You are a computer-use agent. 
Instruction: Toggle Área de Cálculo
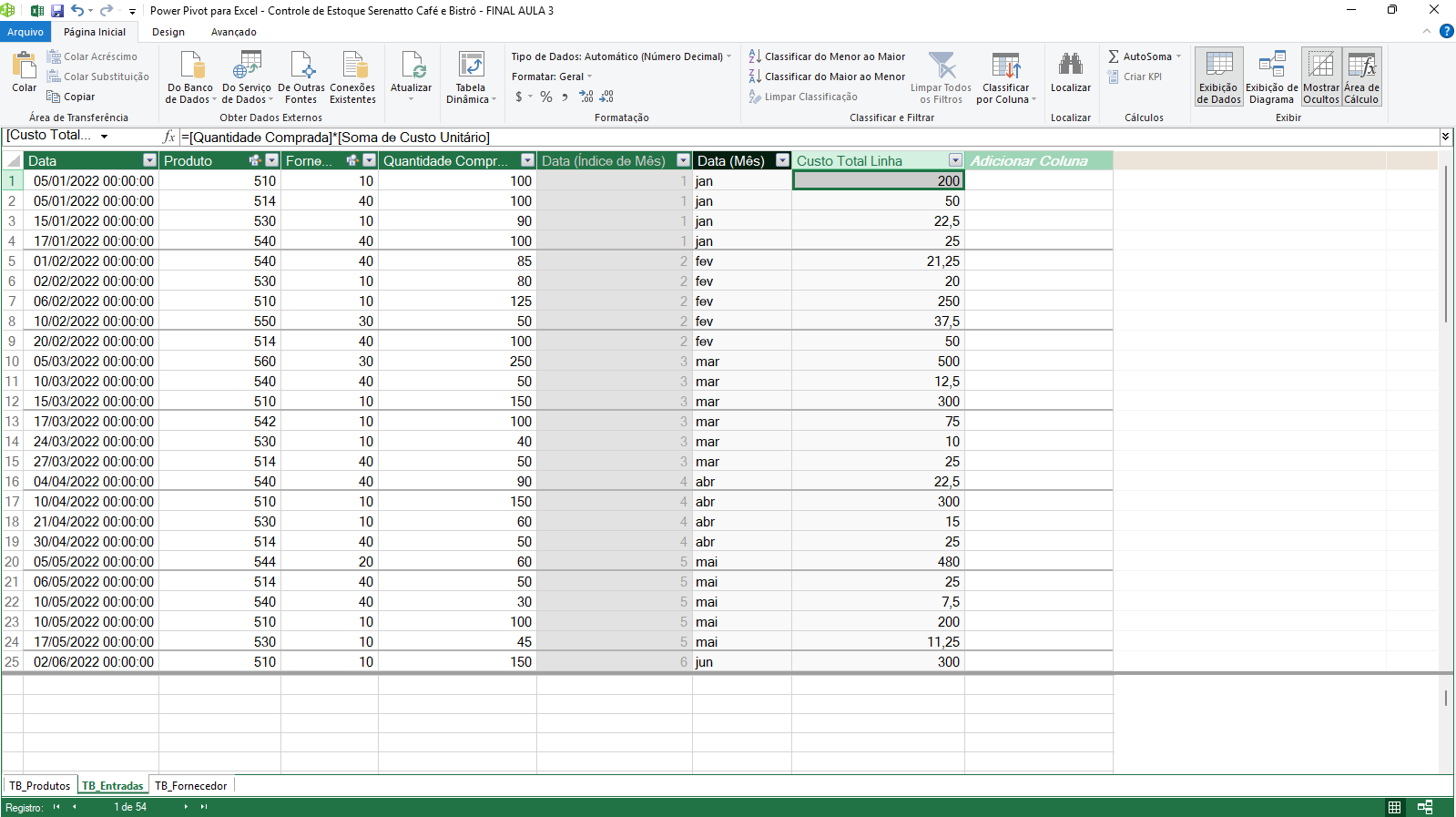tap(1362, 77)
